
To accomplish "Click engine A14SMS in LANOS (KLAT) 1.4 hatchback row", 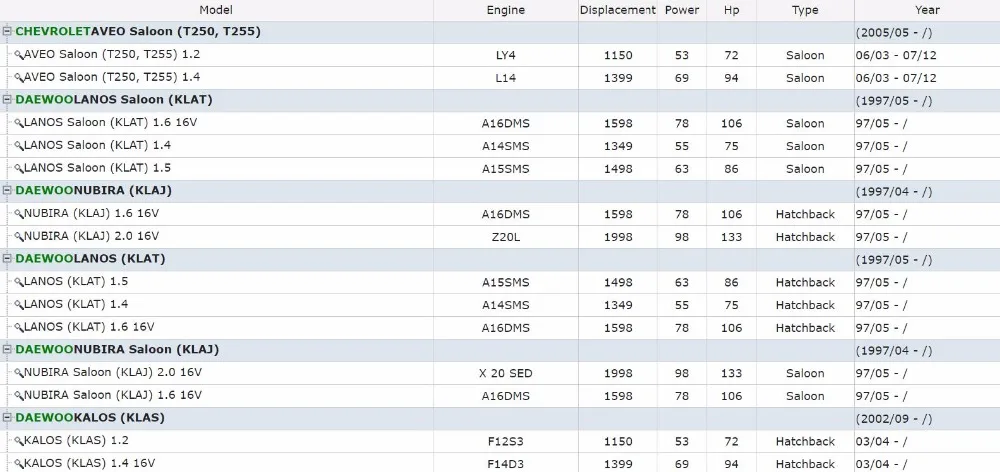I will coord(506,306).
